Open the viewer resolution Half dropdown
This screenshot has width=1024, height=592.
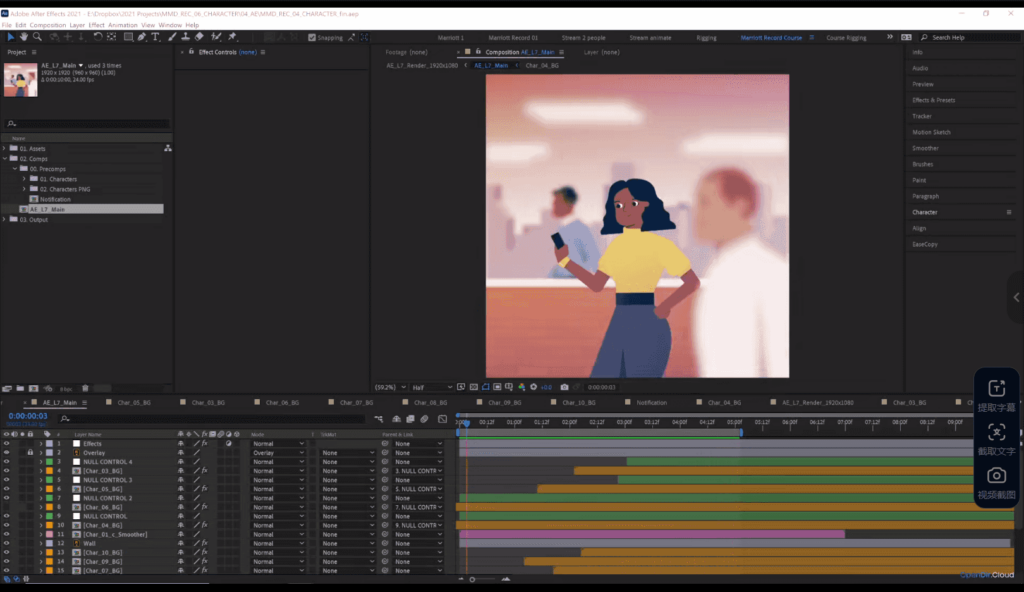(432, 387)
